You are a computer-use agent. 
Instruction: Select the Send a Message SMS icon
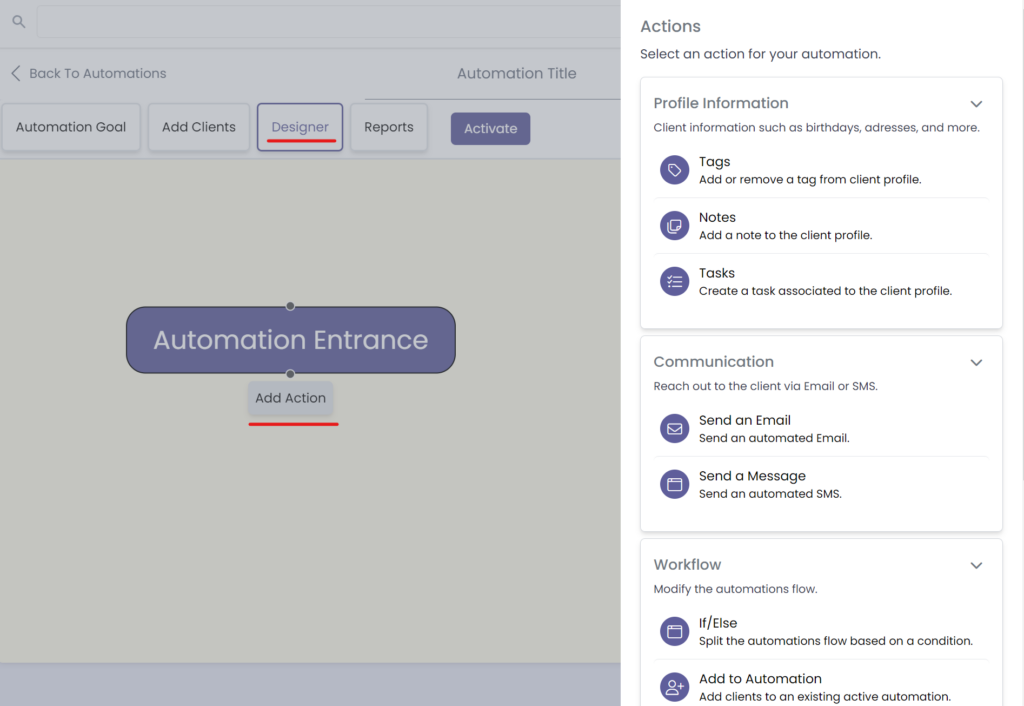tap(674, 484)
